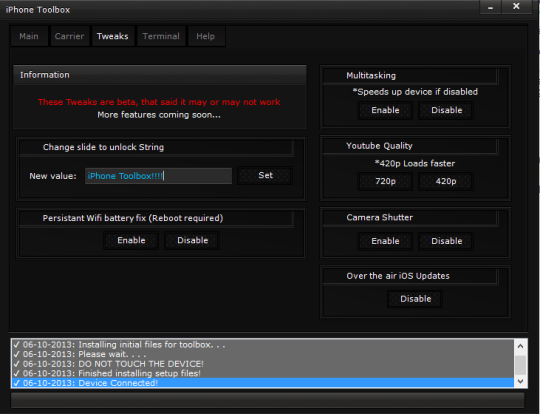Go to the Help tab
This screenshot has width=540, height=414.
point(206,36)
